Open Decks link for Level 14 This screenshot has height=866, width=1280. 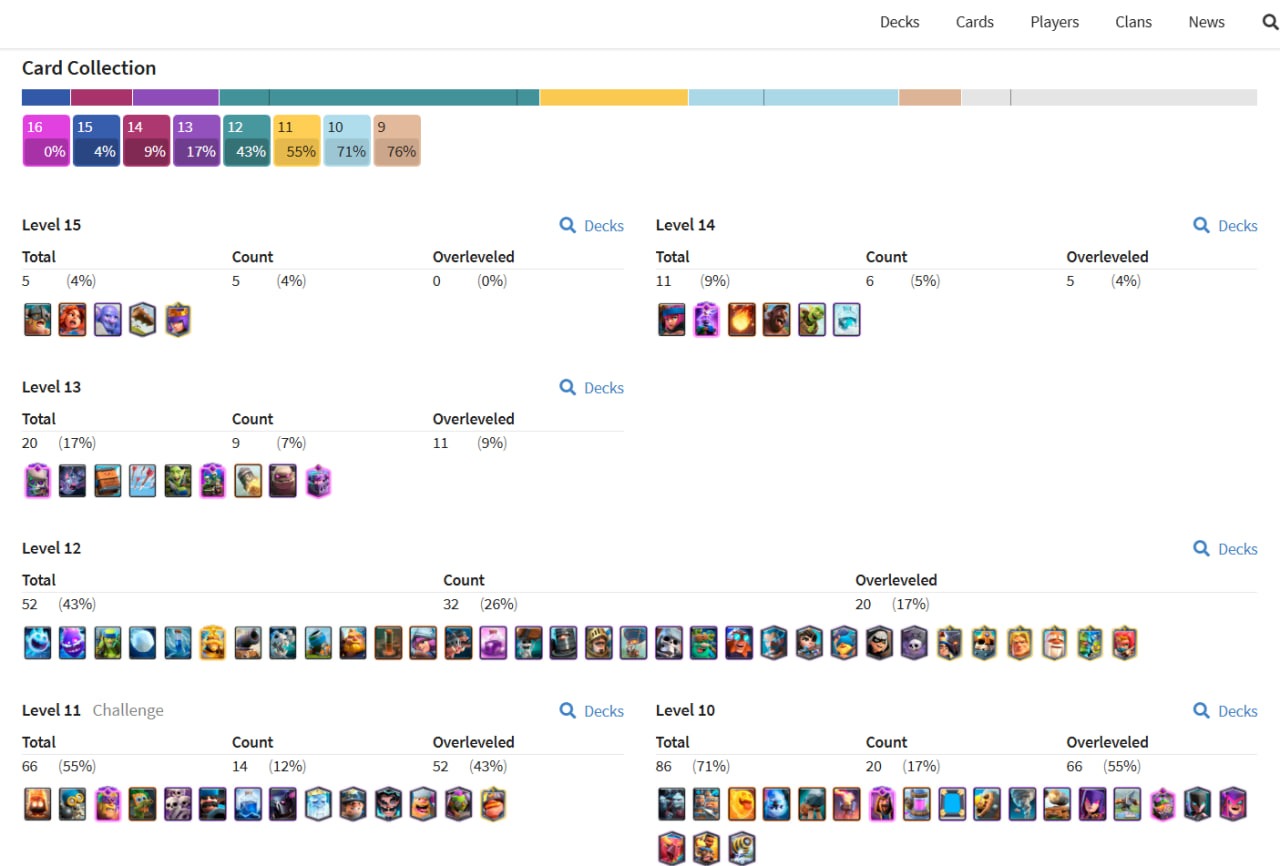[1225, 226]
